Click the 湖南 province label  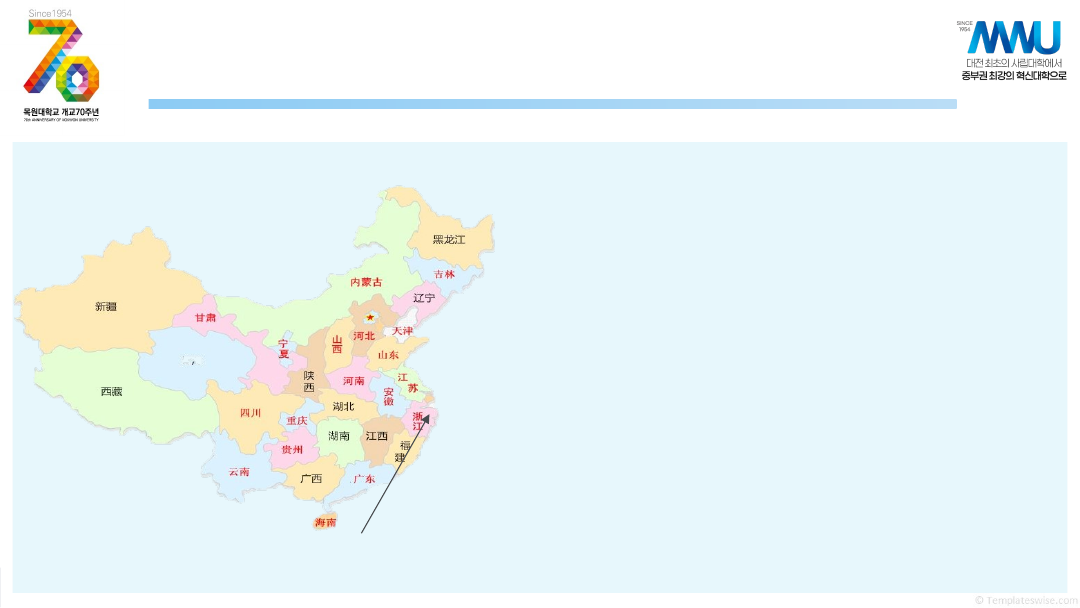click(x=339, y=436)
